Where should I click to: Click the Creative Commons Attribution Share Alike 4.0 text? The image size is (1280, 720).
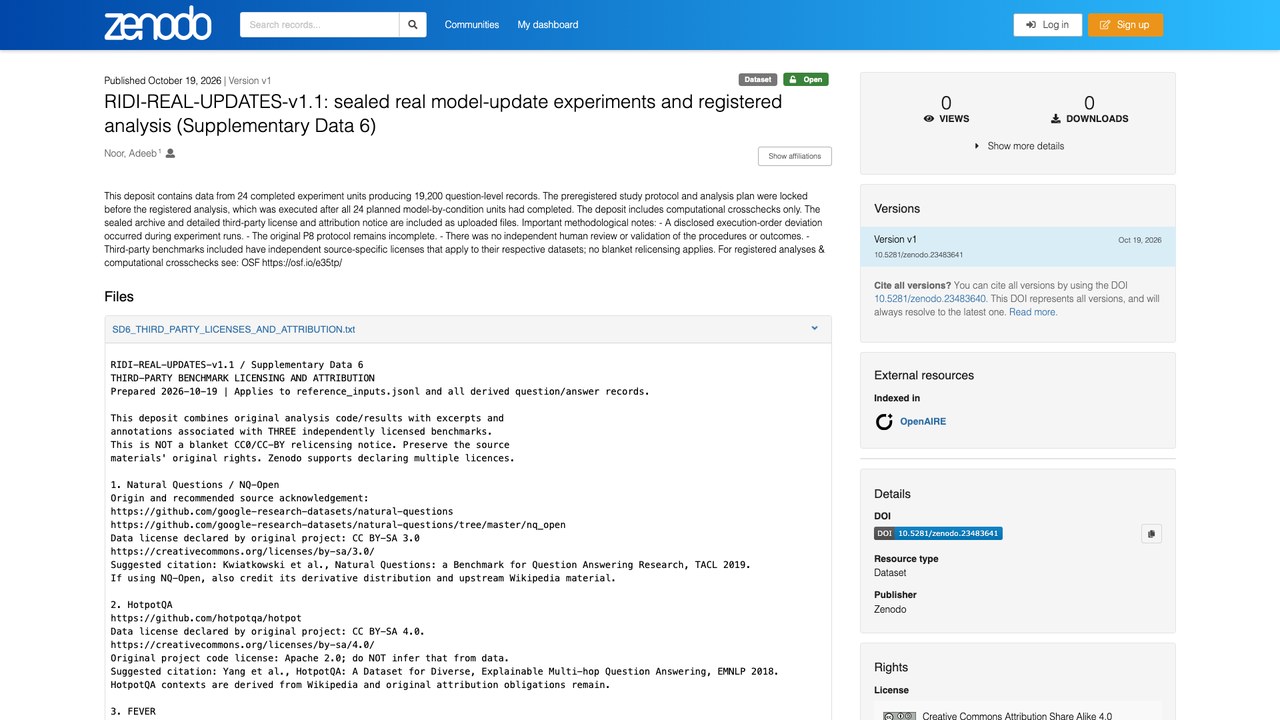pos(1017,716)
